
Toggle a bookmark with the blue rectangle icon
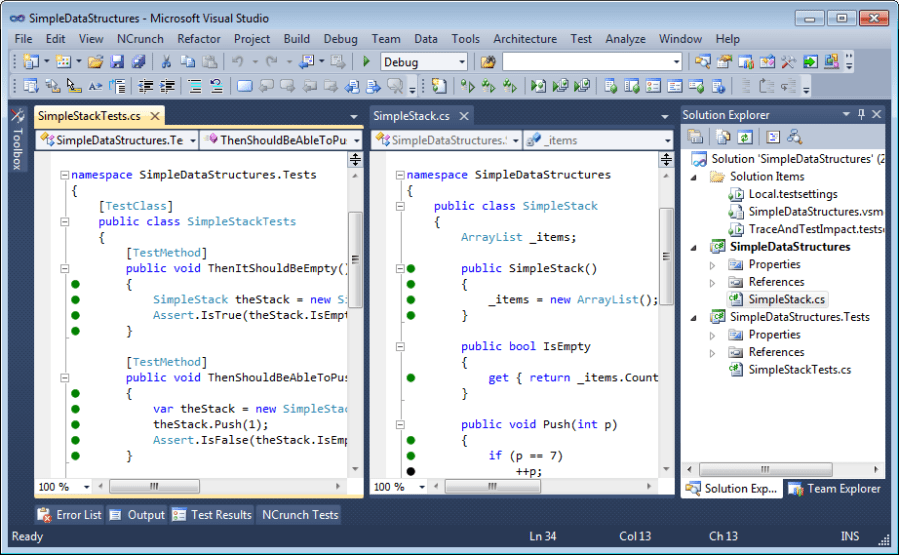tap(245, 87)
